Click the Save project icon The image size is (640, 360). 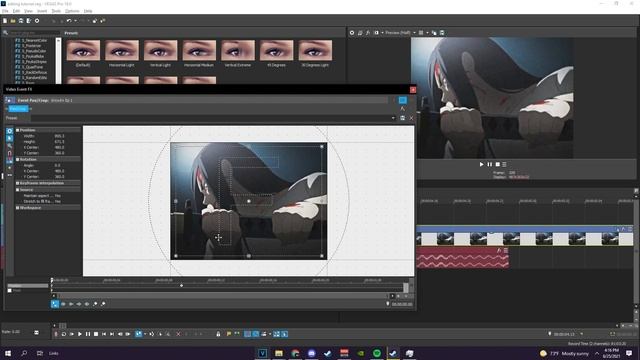pyautogui.click(x=21, y=21)
